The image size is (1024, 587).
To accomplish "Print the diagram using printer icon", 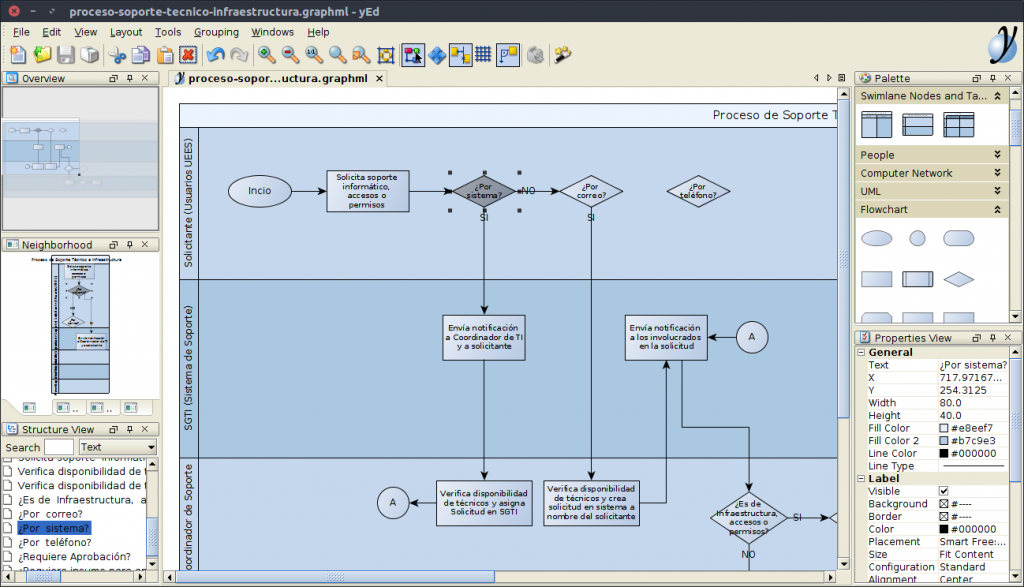I will coord(90,56).
